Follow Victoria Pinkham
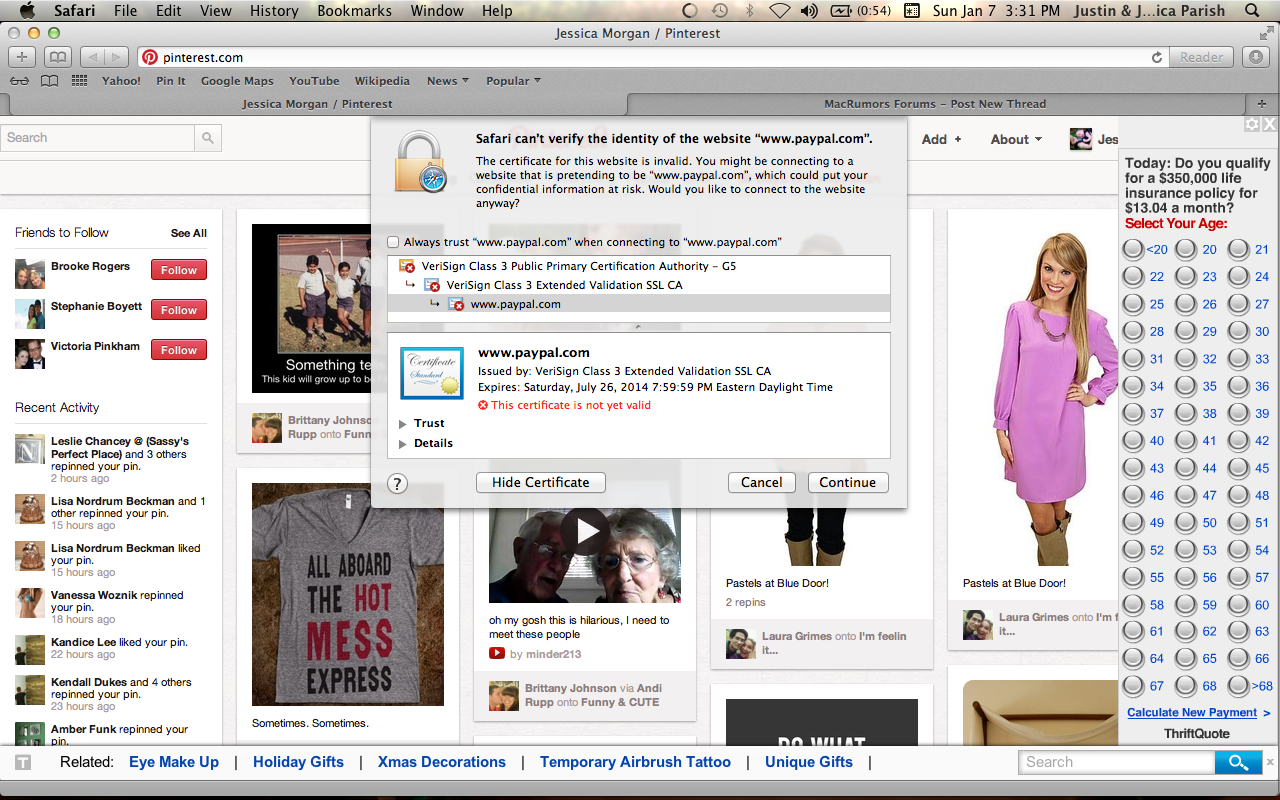Image resolution: width=1280 pixels, height=800 pixels. pyautogui.click(x=179, y=350)
